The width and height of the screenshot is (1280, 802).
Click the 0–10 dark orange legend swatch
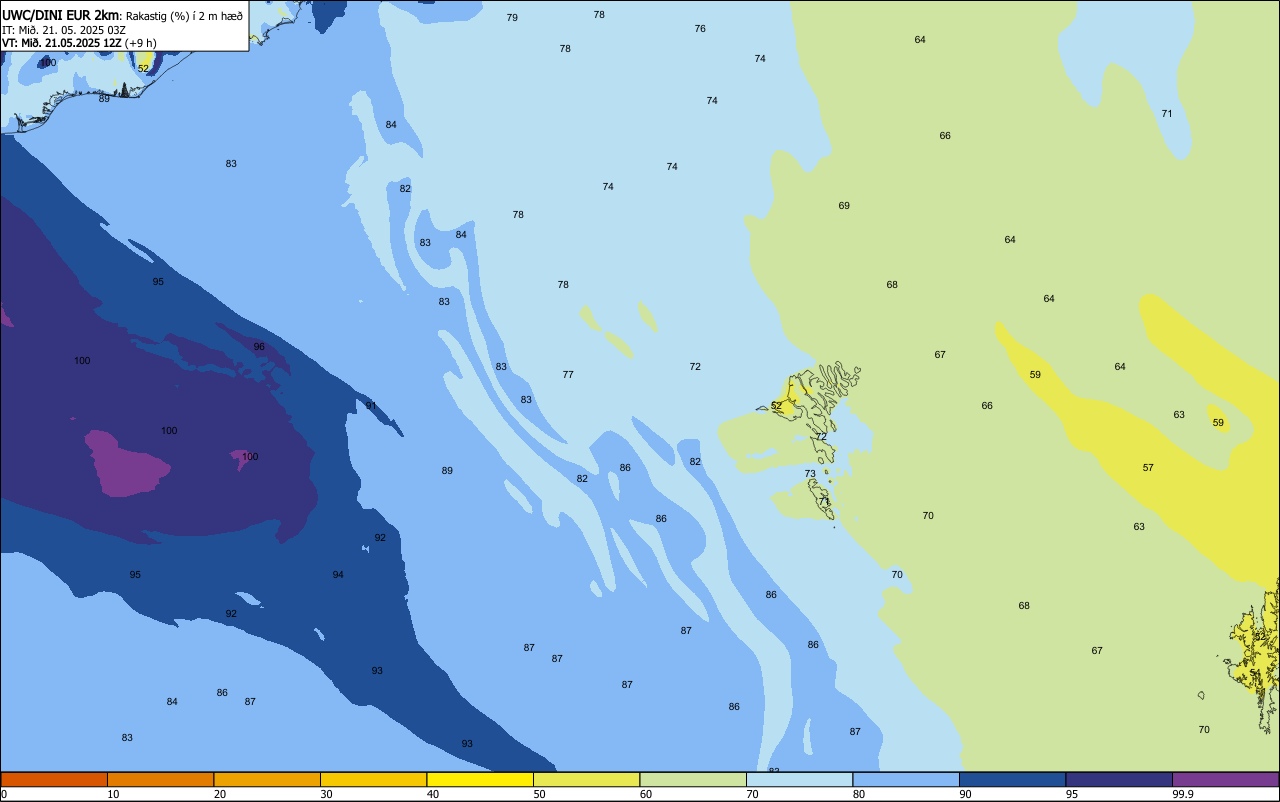pos(54,779)
